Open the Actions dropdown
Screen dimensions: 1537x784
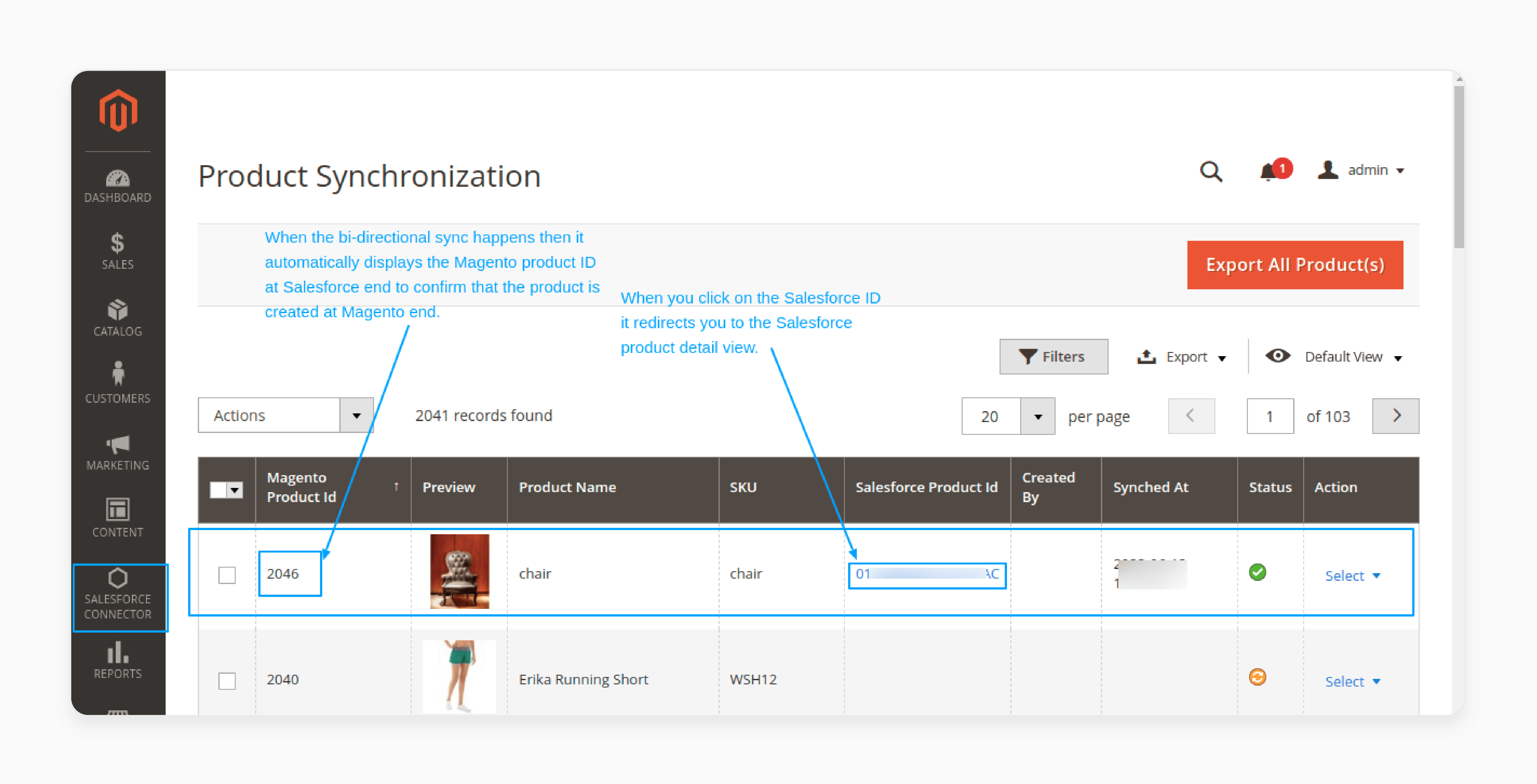tap(286, 416)
